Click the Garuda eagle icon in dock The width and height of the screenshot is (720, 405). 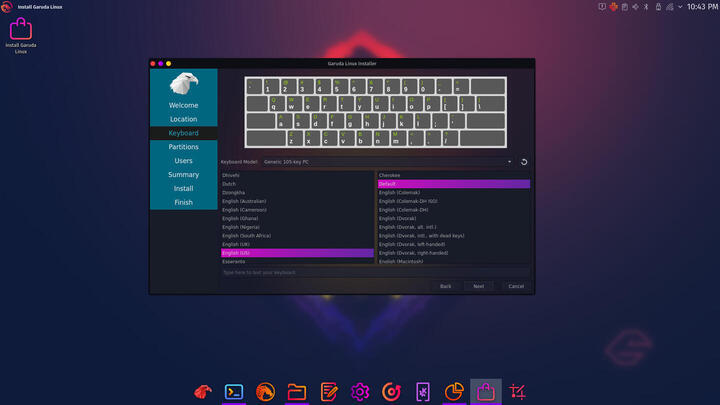tap(203, 392)
